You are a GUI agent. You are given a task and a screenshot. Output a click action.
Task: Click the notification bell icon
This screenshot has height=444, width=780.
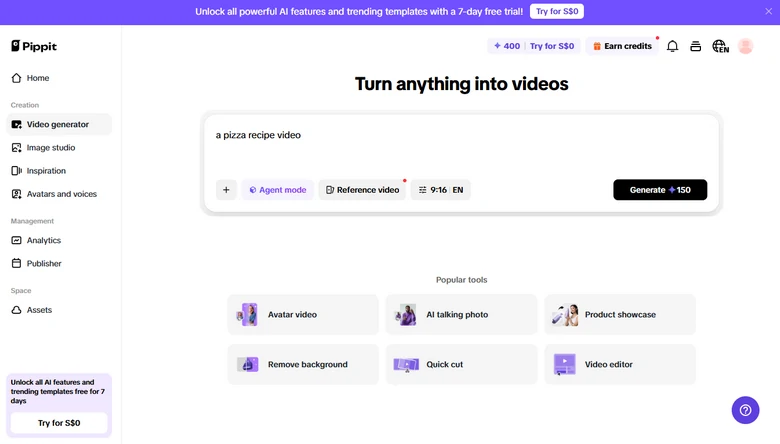pyautogui.click(x=672, y=46)
